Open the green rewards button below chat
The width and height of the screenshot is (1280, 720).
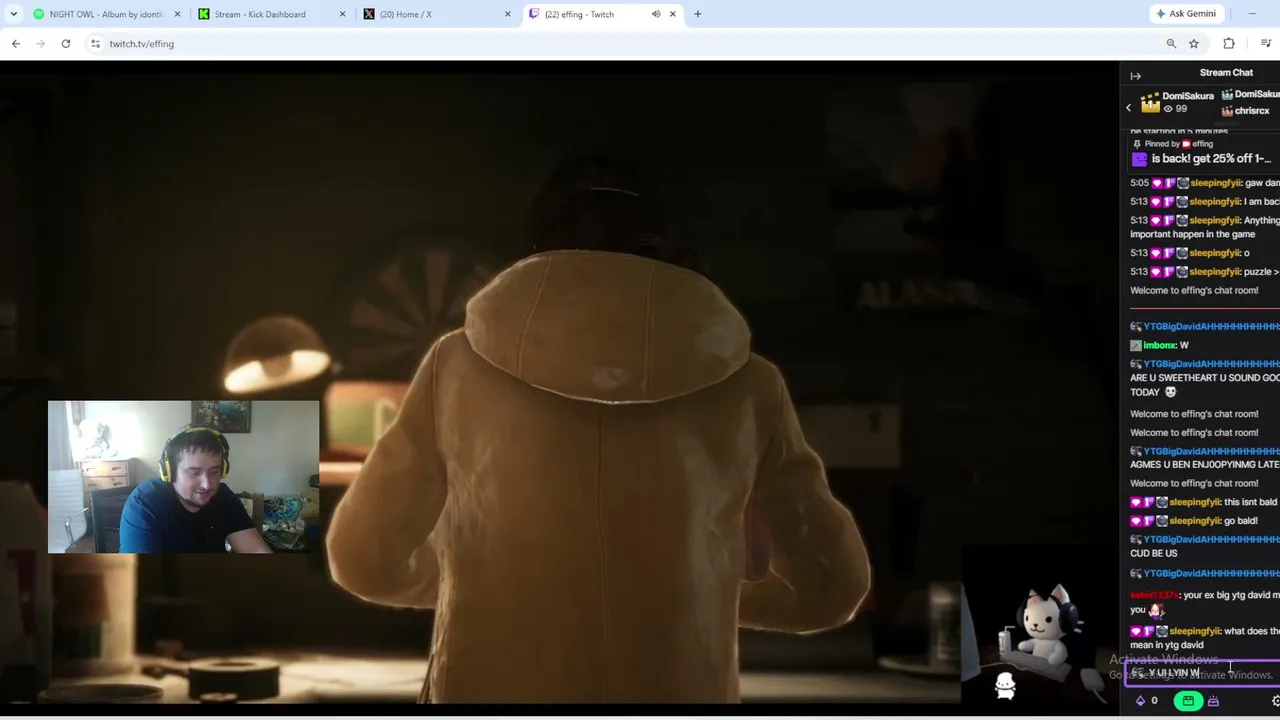(x=1188, y=701)
